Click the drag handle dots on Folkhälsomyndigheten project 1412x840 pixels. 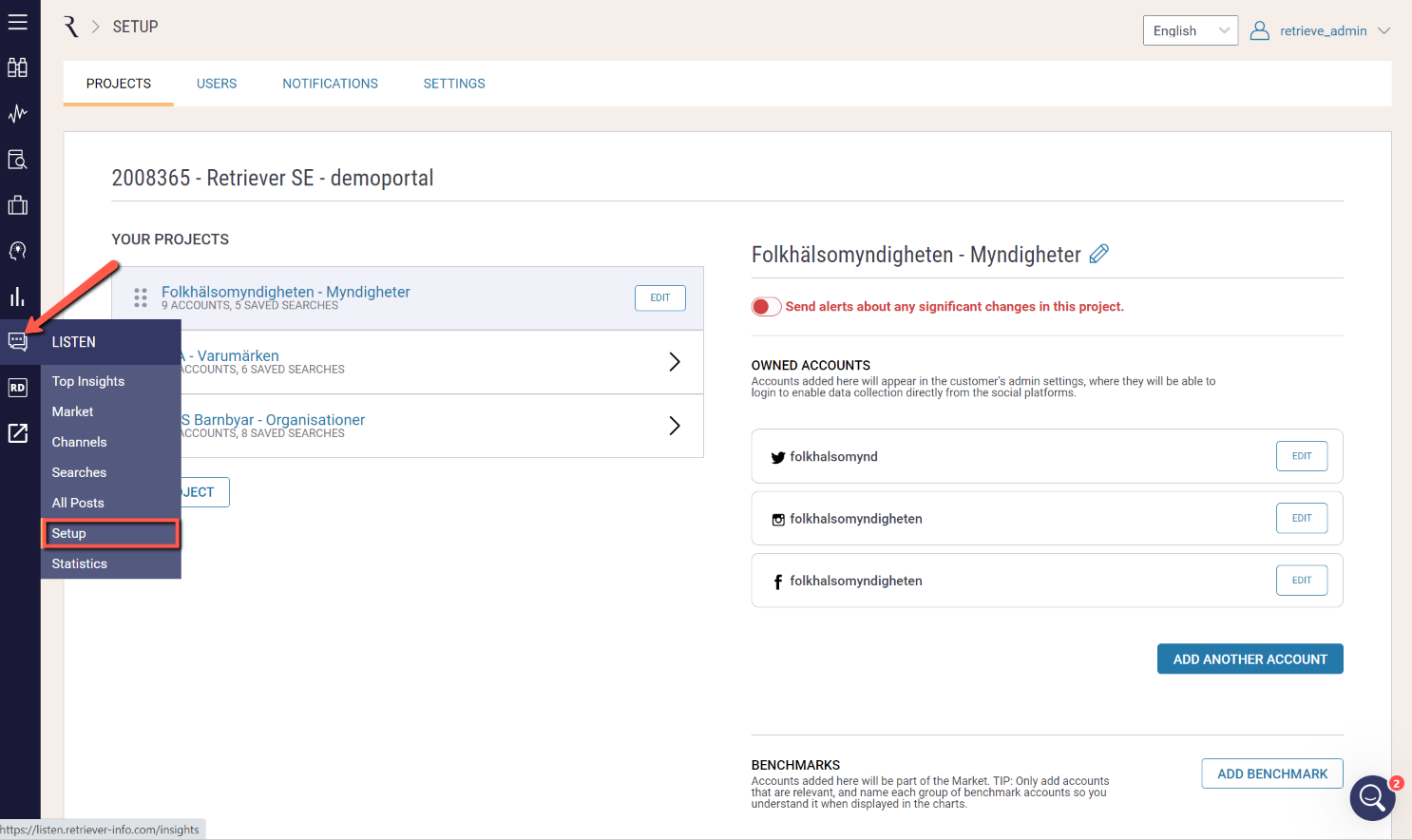pyautogui.click(x=141, y=297)
